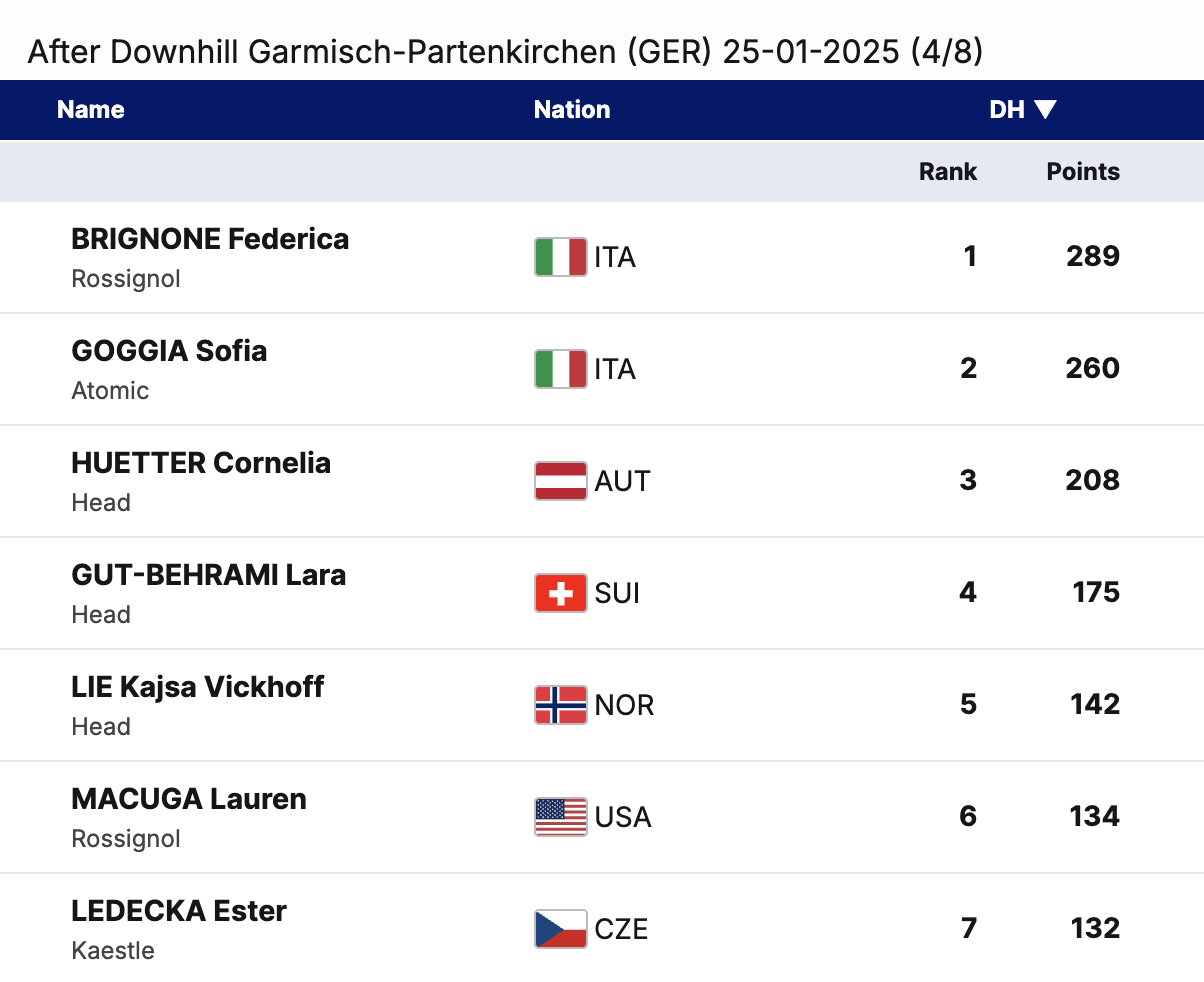
Task: Click the Czech flag icon
Action: tap(561, 929)
